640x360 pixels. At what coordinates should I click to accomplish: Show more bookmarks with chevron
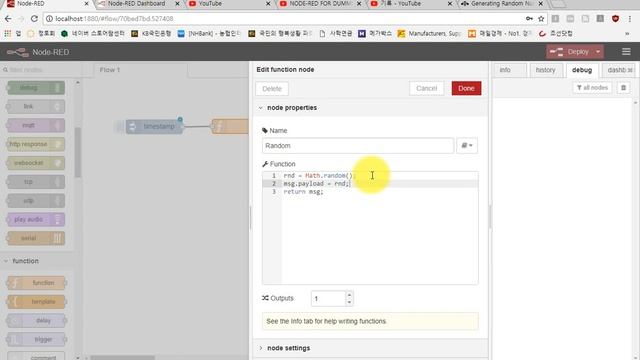[x=627, y=33]
